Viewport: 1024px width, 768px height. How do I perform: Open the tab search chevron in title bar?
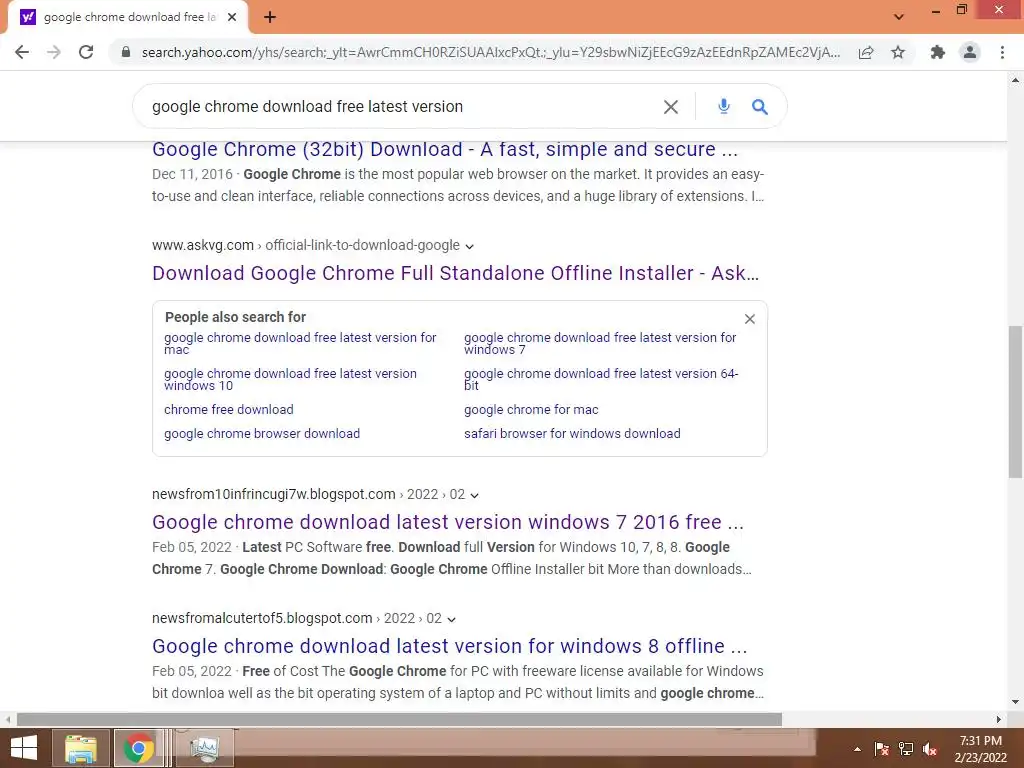[x=899, y=17]
